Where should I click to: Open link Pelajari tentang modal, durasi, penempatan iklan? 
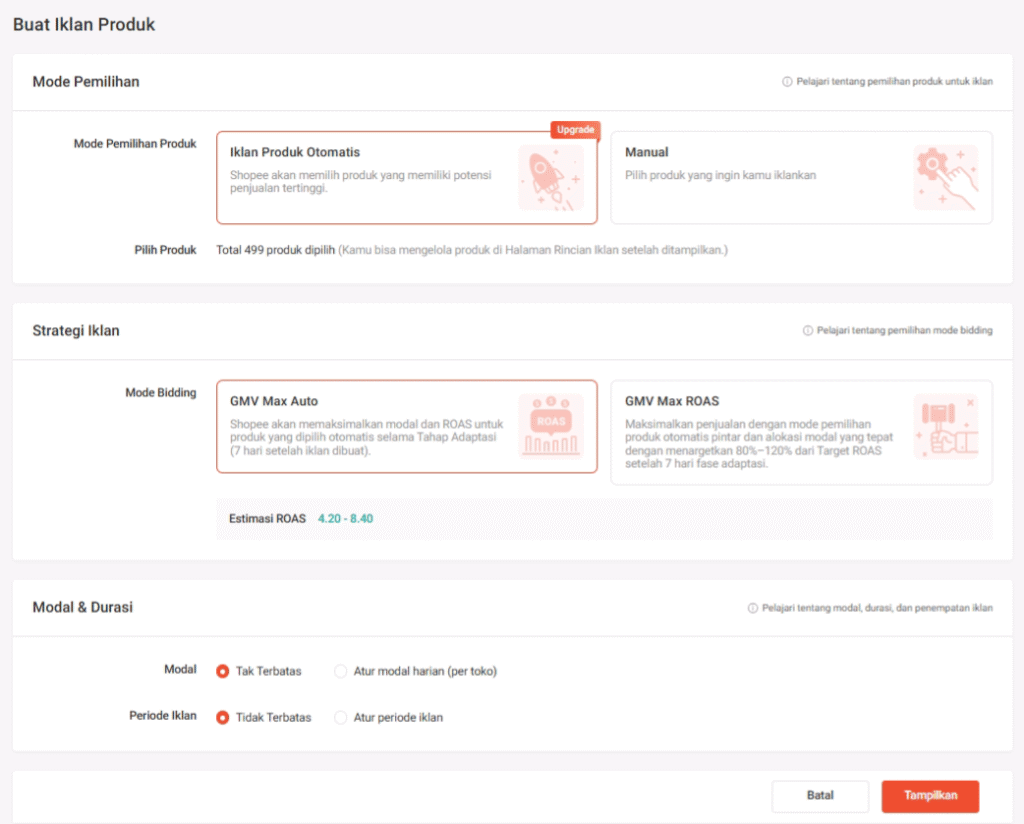(x=876, y=608)
